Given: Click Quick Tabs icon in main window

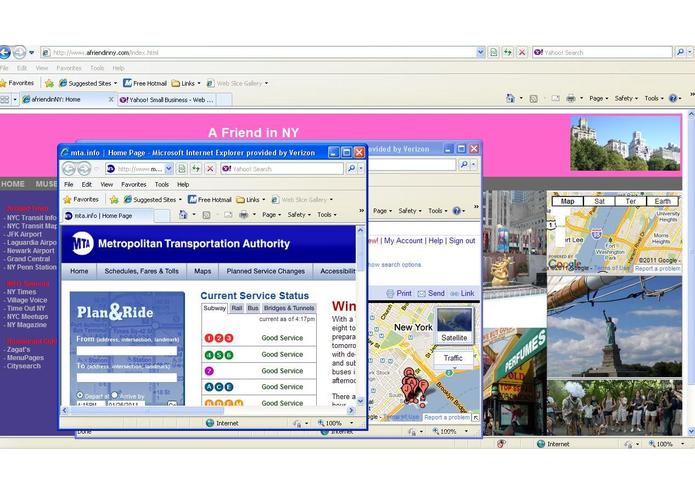Looking at the screenshot, I should 5,99.
